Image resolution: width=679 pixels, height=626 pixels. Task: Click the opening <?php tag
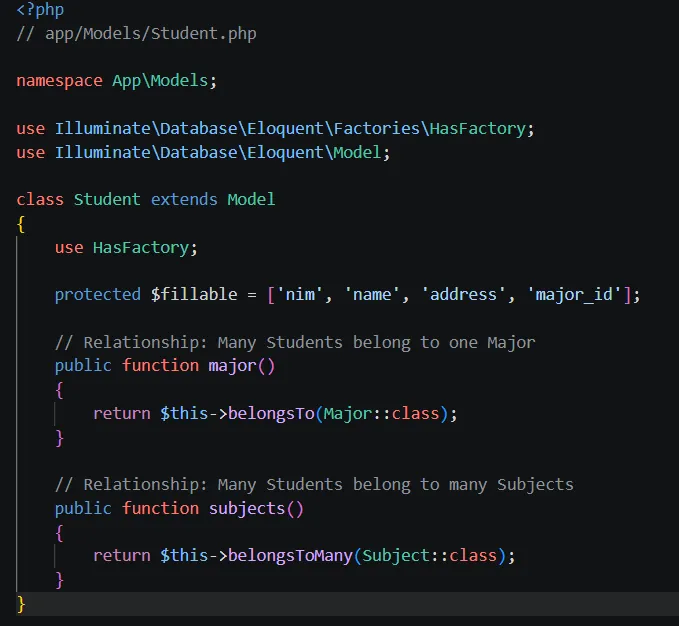pyautogui.click(x=40, y=10)
